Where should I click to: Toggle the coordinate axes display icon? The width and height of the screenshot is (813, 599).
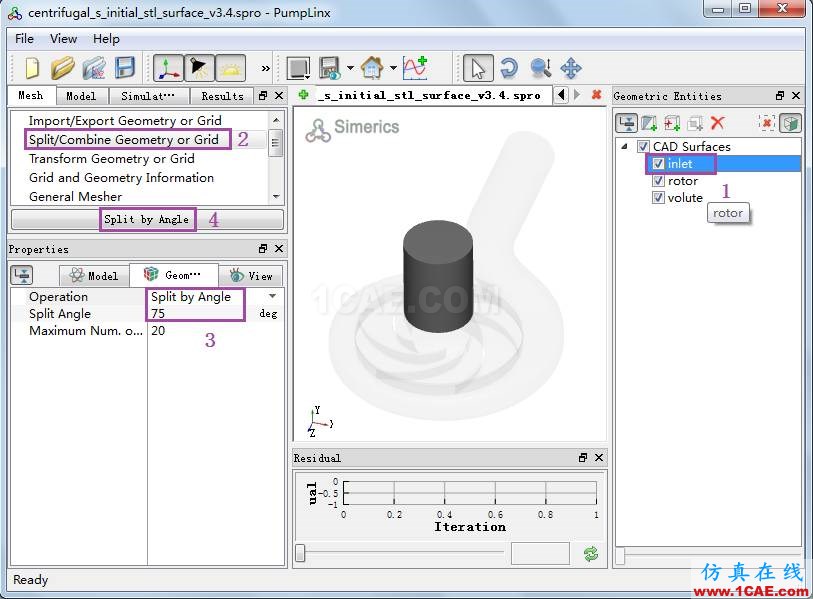pos(169,68)
